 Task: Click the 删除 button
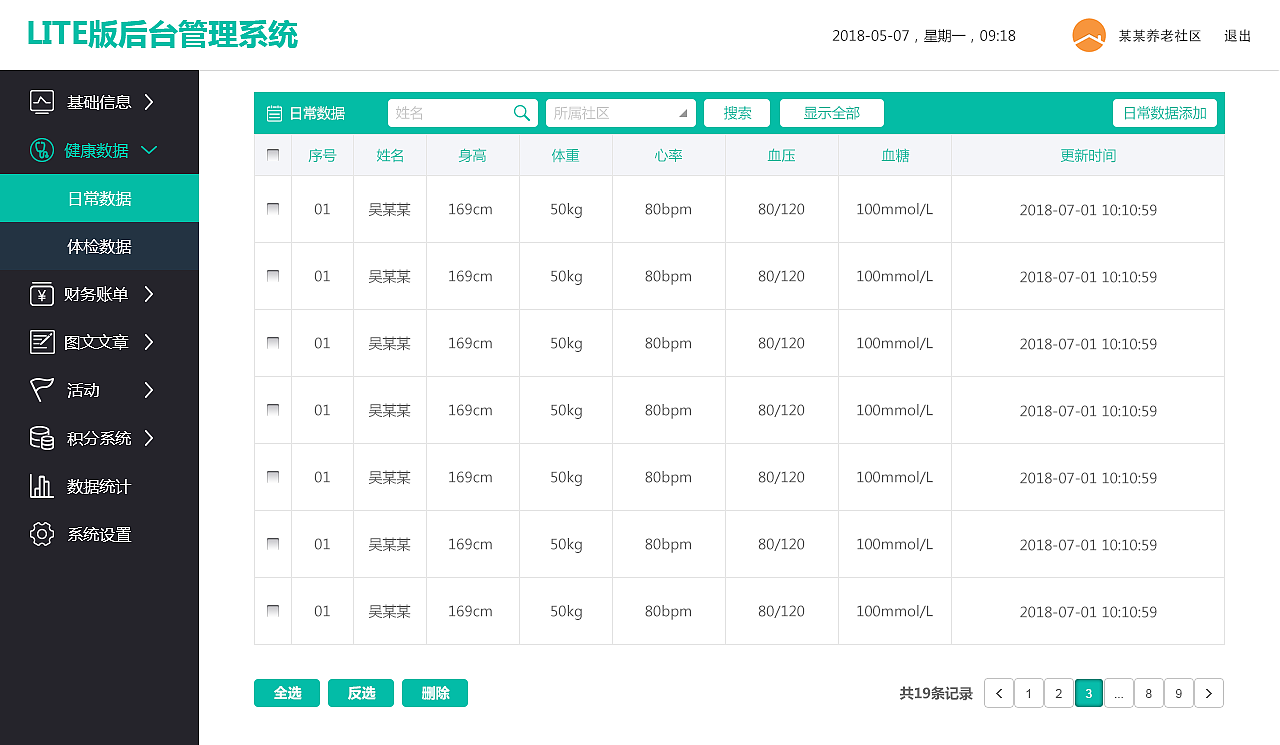[435, 693]
